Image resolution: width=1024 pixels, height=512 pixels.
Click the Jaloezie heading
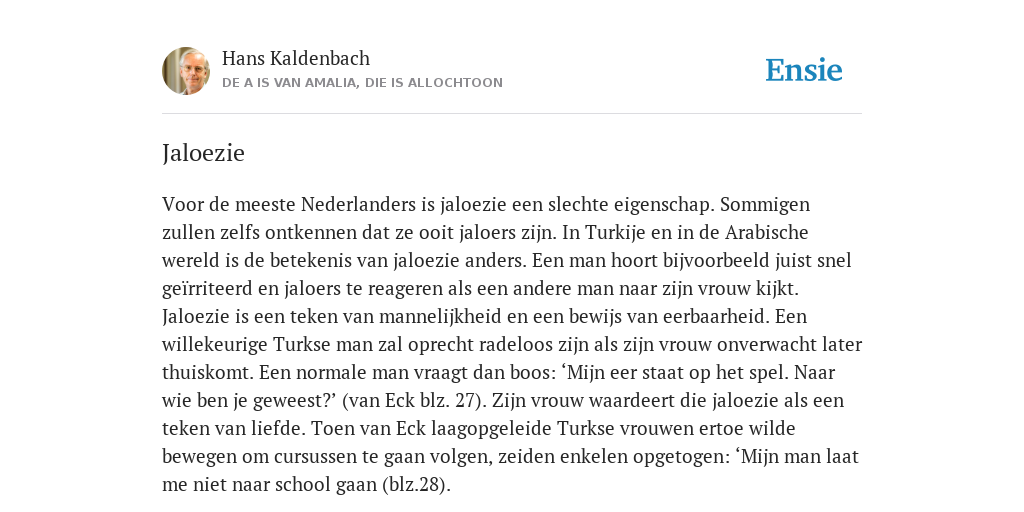[x=203, y=153]
